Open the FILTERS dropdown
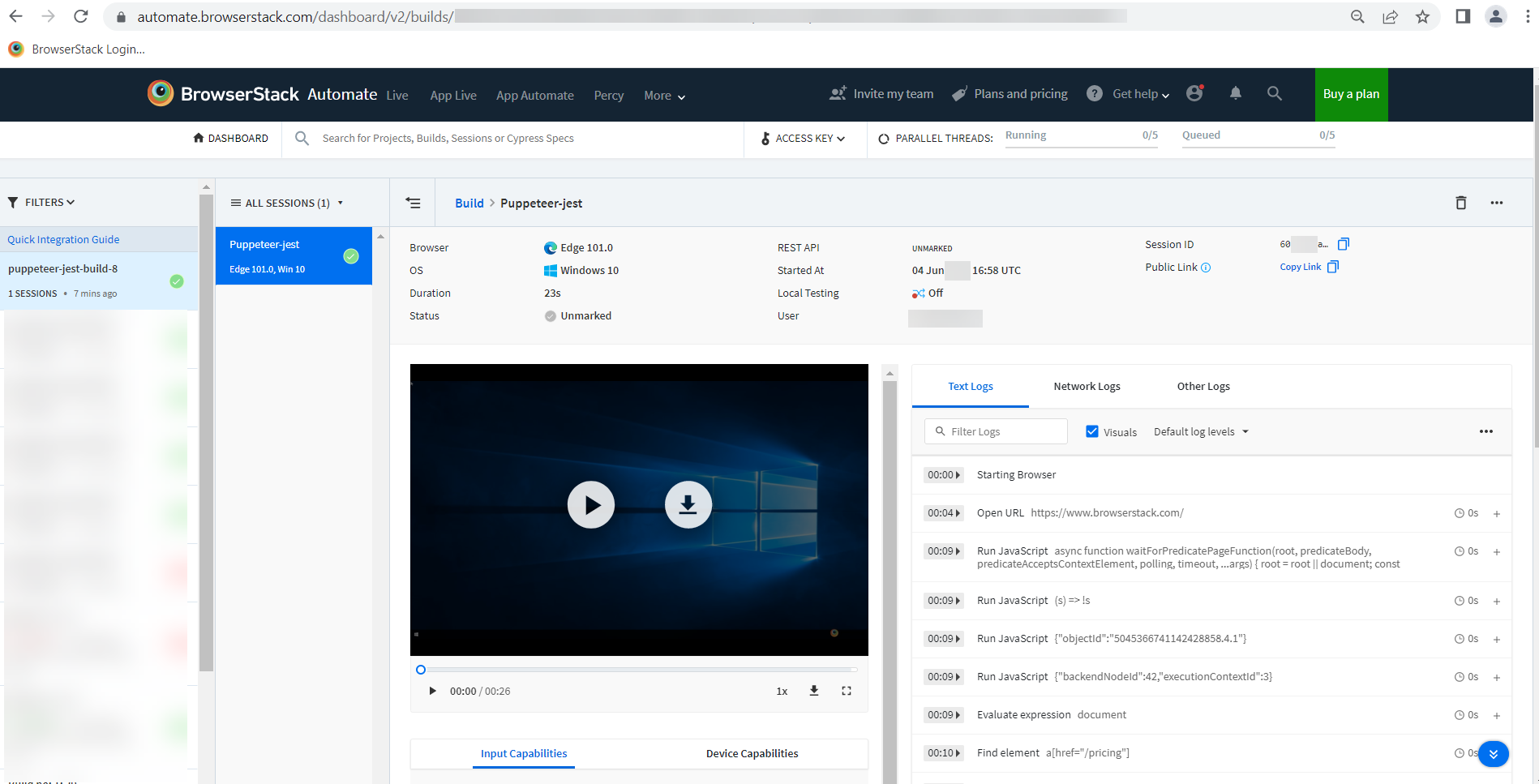This screenshot has height=784, width=1539. tap(41, 203)
